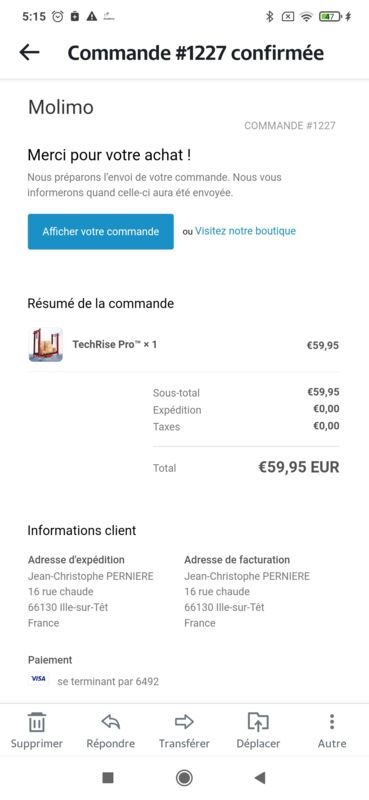Viewport: 369px width, 800px height.
Task: Tap the COMMANDE #1227 label
Action: tap(289, 126)
